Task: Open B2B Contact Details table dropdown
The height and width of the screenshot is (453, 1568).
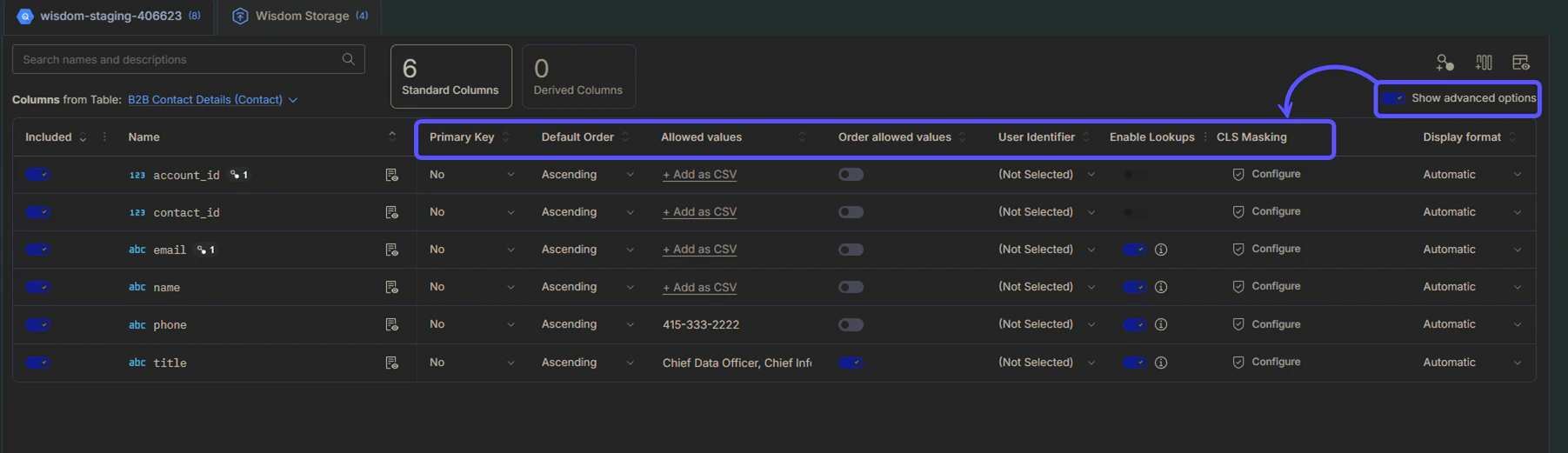Action: point(213,99)
